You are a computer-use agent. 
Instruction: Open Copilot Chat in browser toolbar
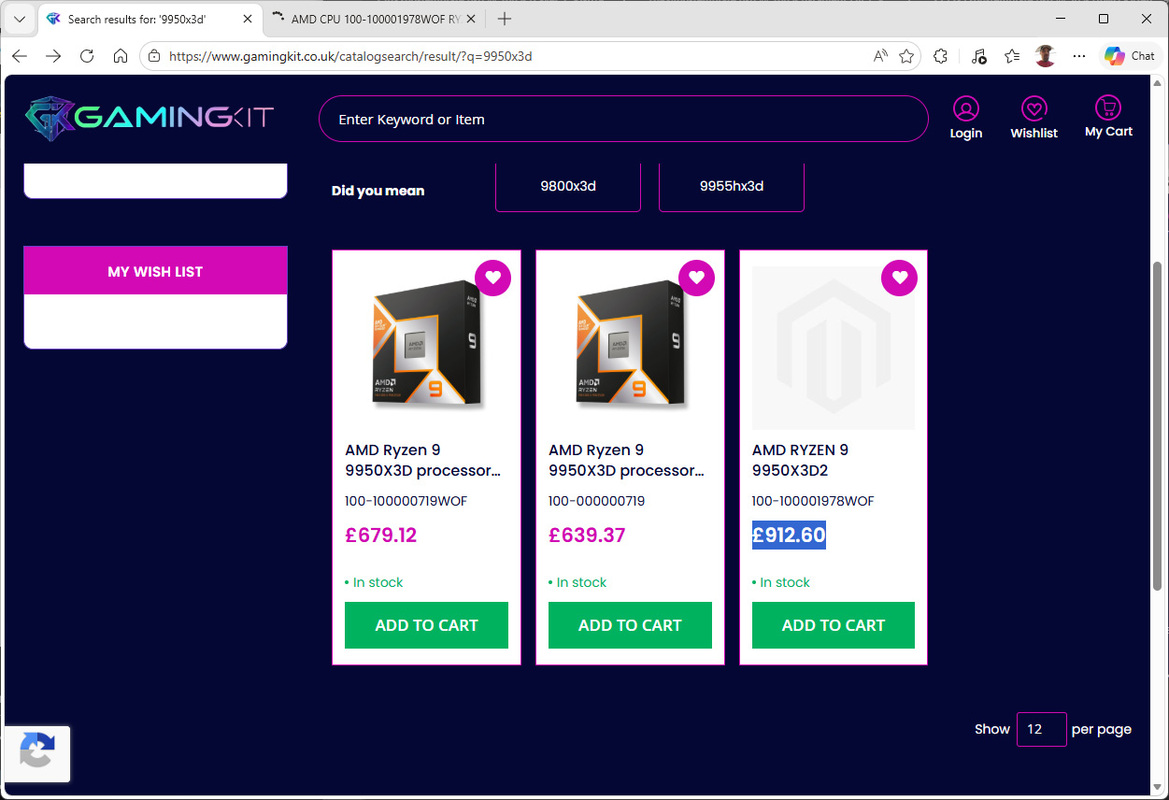click(1130, 56)
